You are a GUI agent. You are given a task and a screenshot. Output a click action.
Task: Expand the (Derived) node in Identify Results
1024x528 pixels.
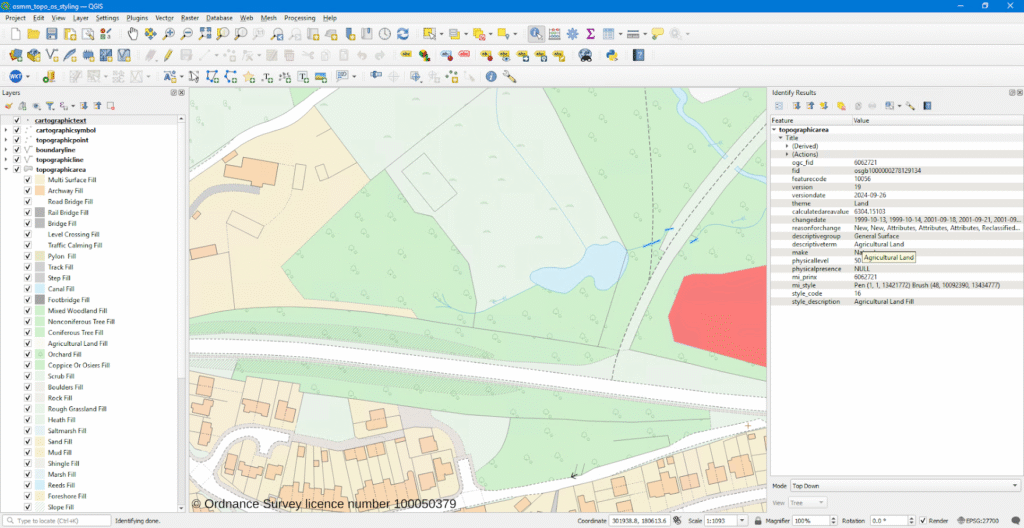point(787,146)
